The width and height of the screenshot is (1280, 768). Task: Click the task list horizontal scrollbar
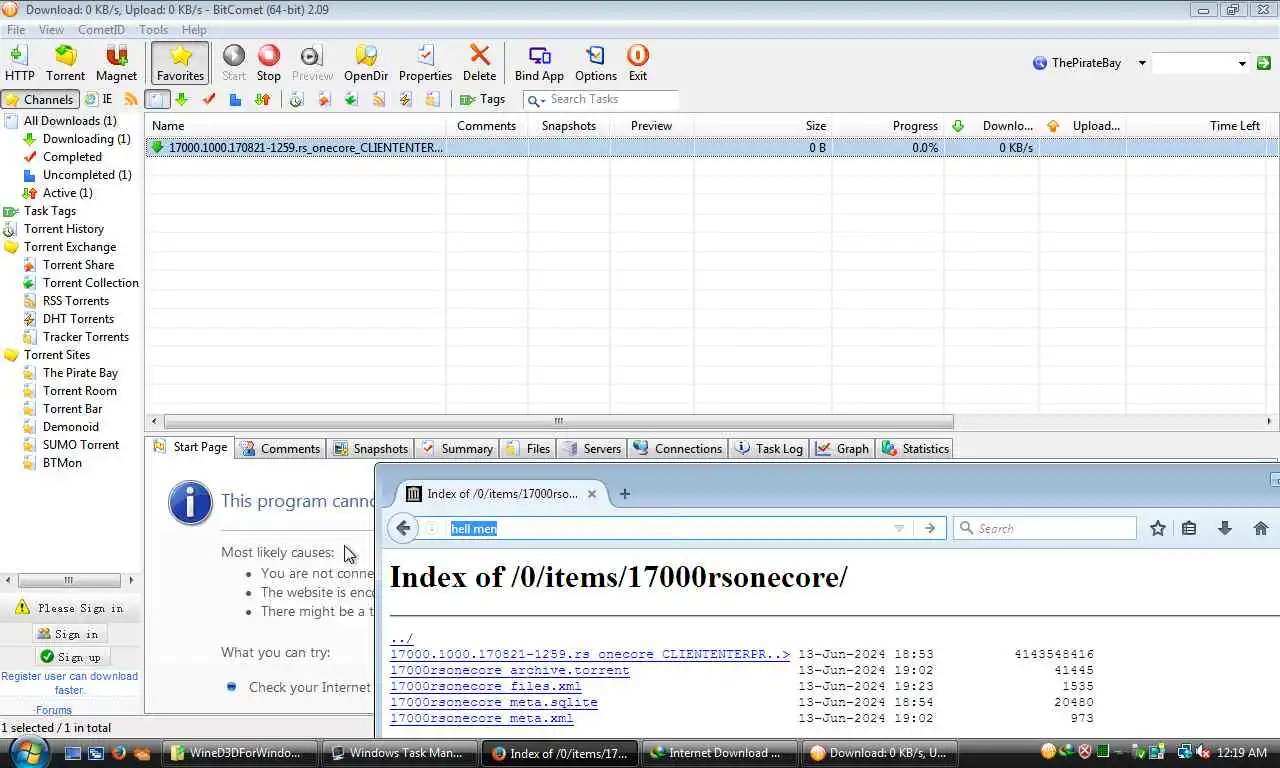[558, 421]
